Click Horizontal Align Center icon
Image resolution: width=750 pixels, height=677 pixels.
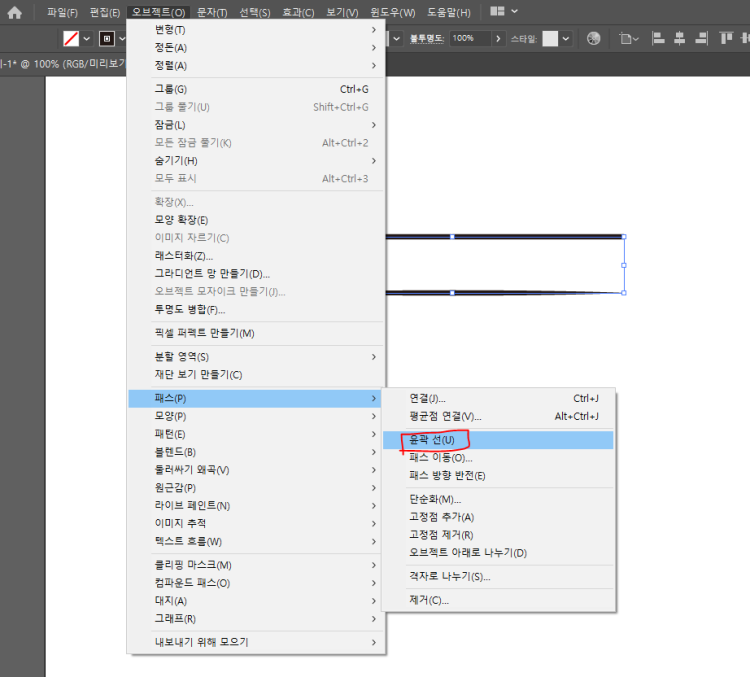click(679, 38)
